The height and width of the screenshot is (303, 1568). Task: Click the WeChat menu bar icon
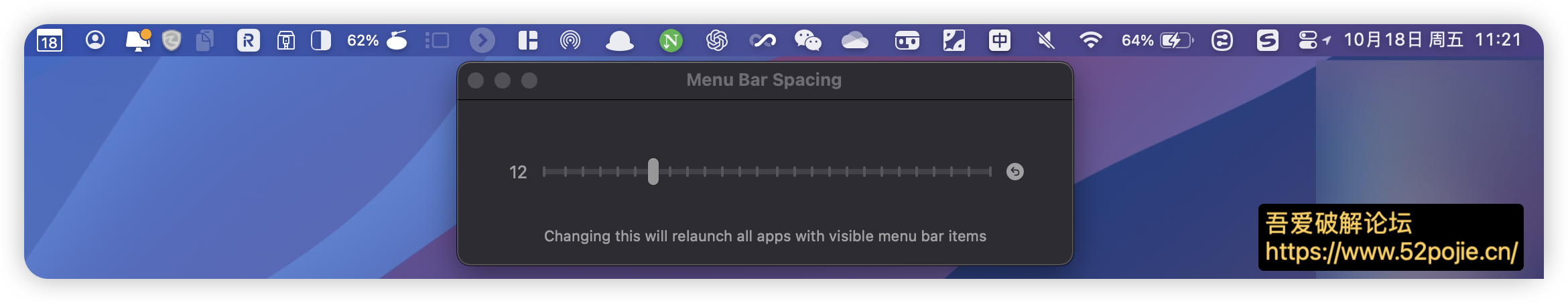coord(807,41)
